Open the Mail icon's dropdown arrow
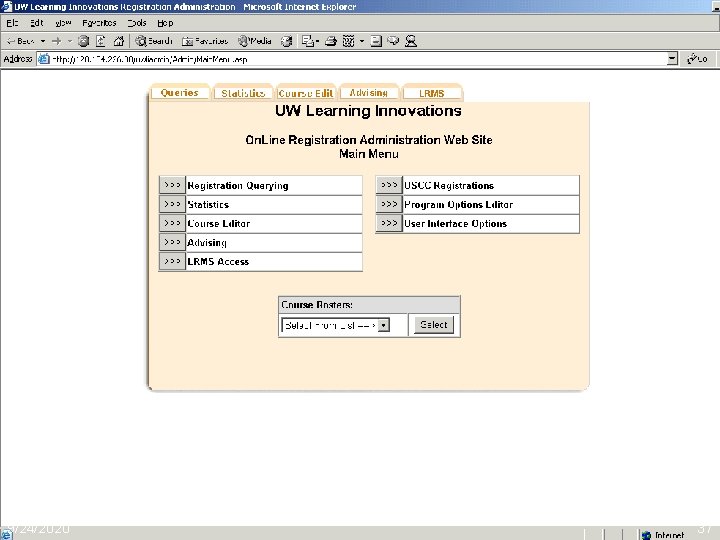The image size is (720, 540). [x=317, y=41]
